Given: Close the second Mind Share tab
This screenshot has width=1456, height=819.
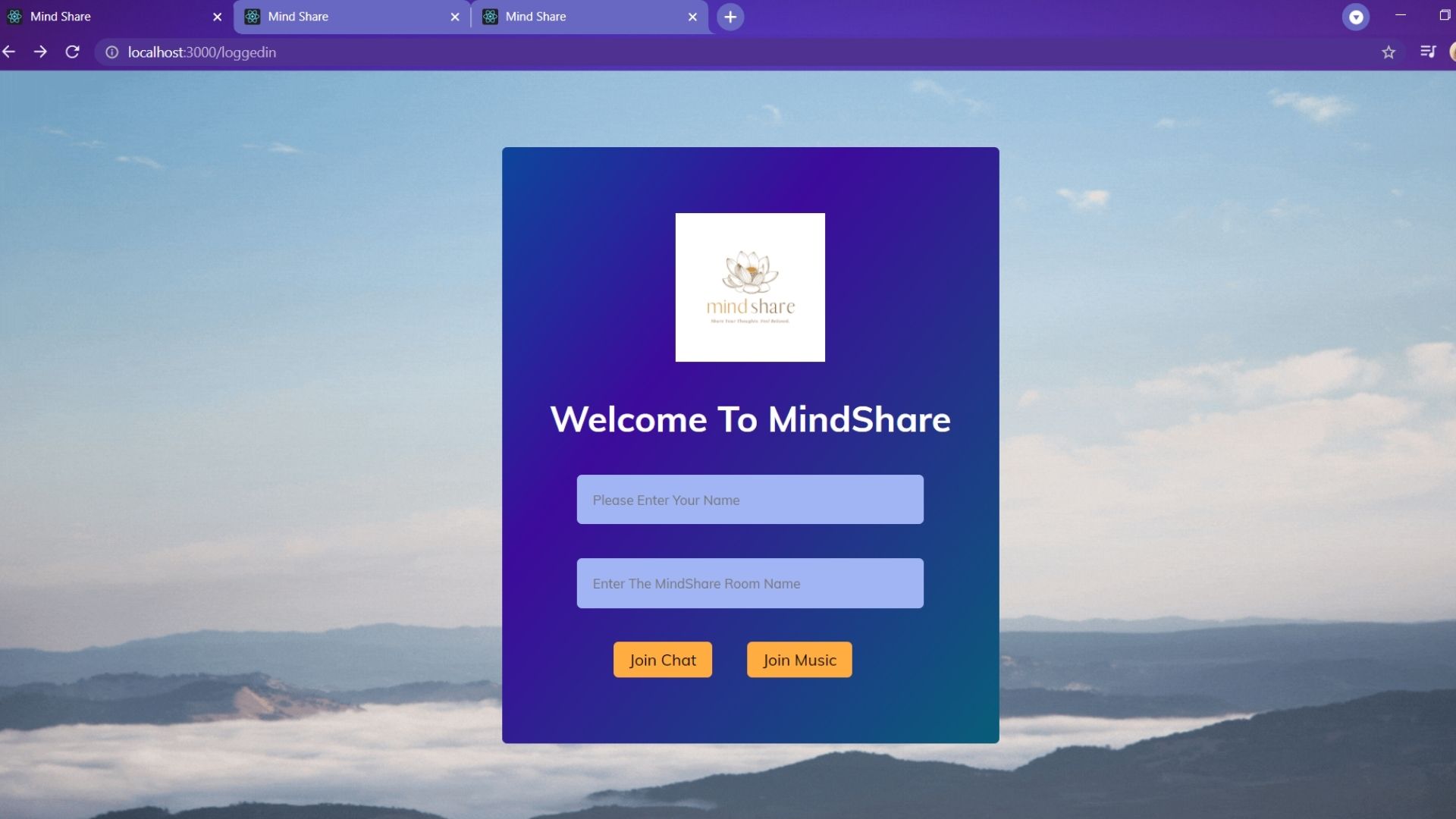Looking at the screenshot, I should [455, 17].
